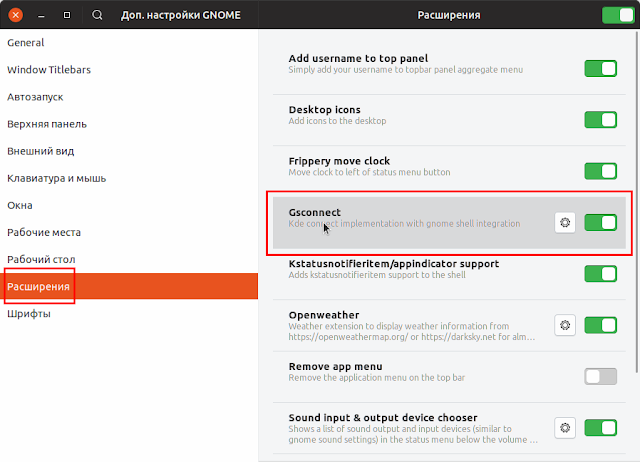Click the 'Weather extension to display weather' description

pyautogui.click(x=411, y=331)
